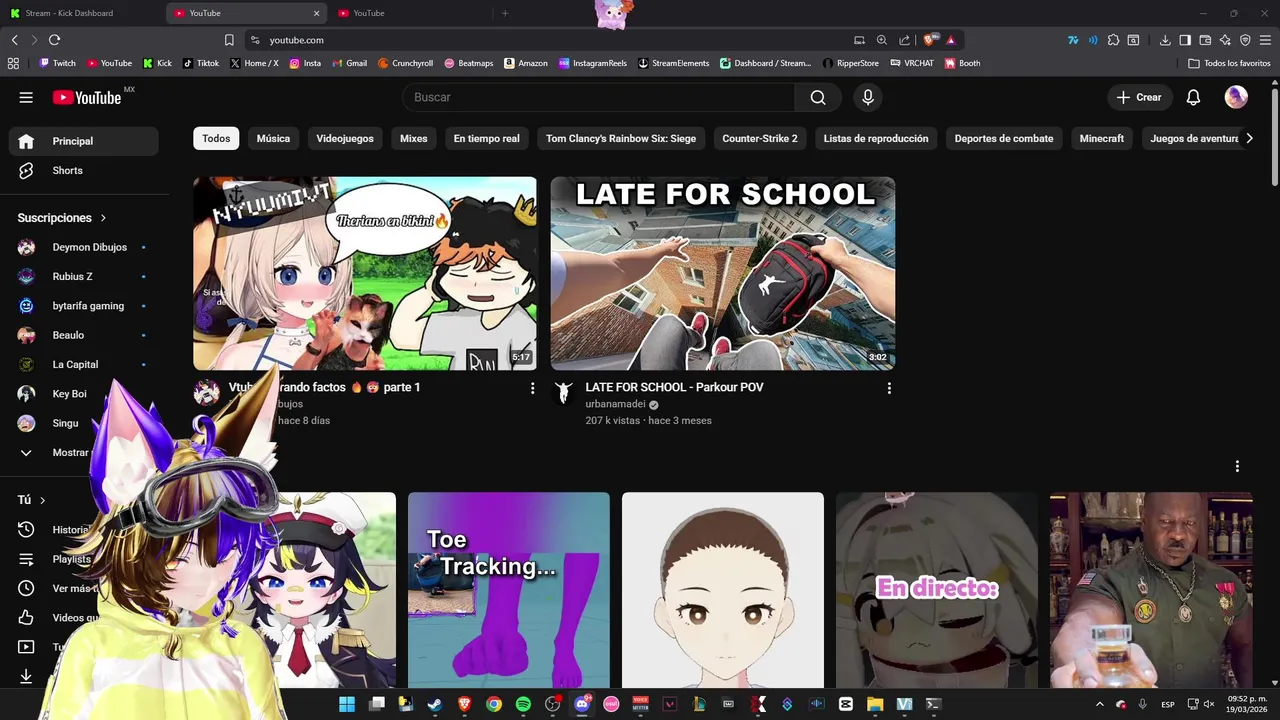Screen dimensions: 1280x720
Task: Open Crunchyroll bookmark
Action: coord(405,63)
